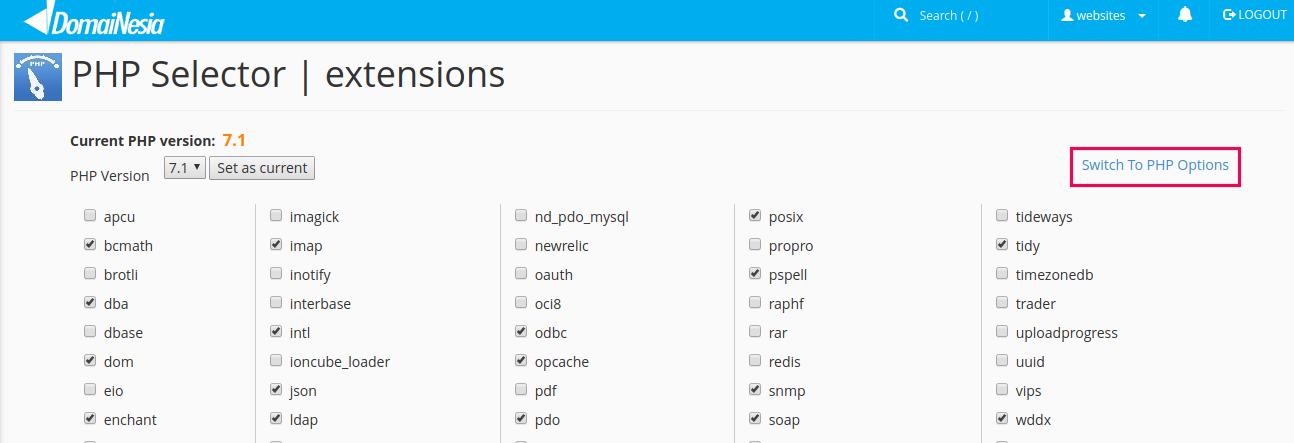
Task: Click the LOGOUT link
Action: pos(1255,15)
